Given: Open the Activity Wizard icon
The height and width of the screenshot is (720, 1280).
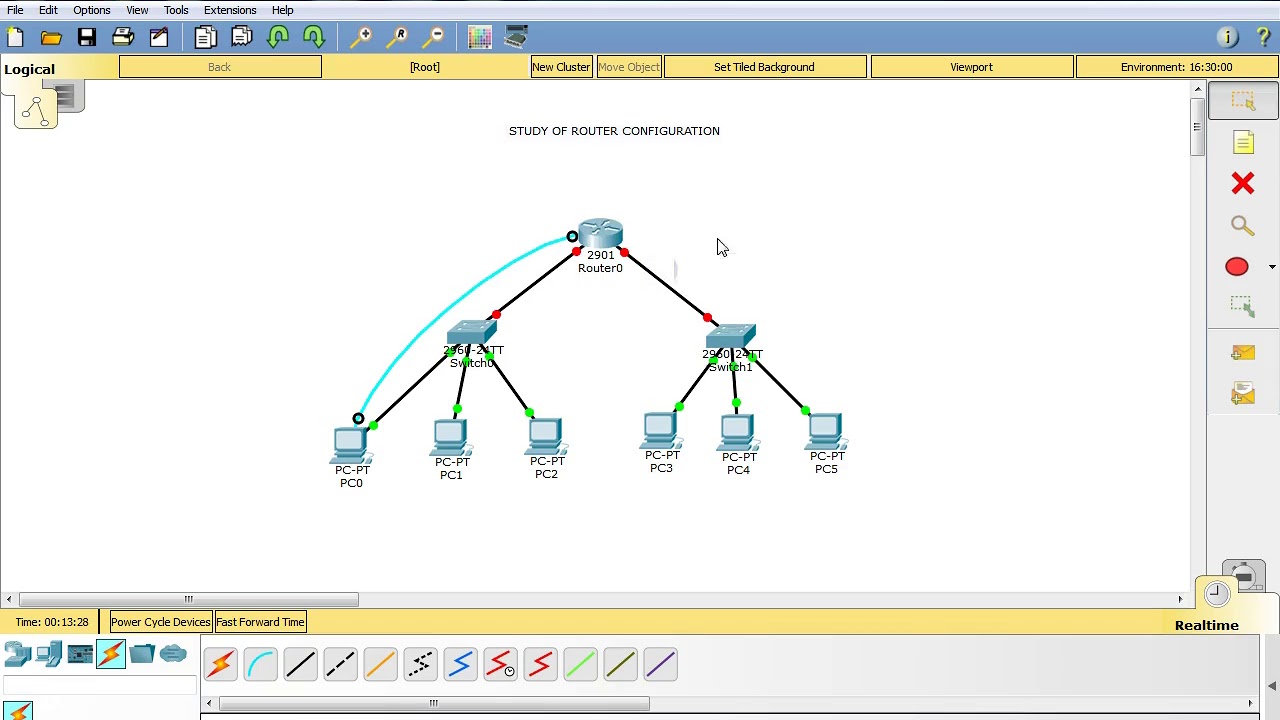Looking at the screenshot, I should (x=159, y=37).
